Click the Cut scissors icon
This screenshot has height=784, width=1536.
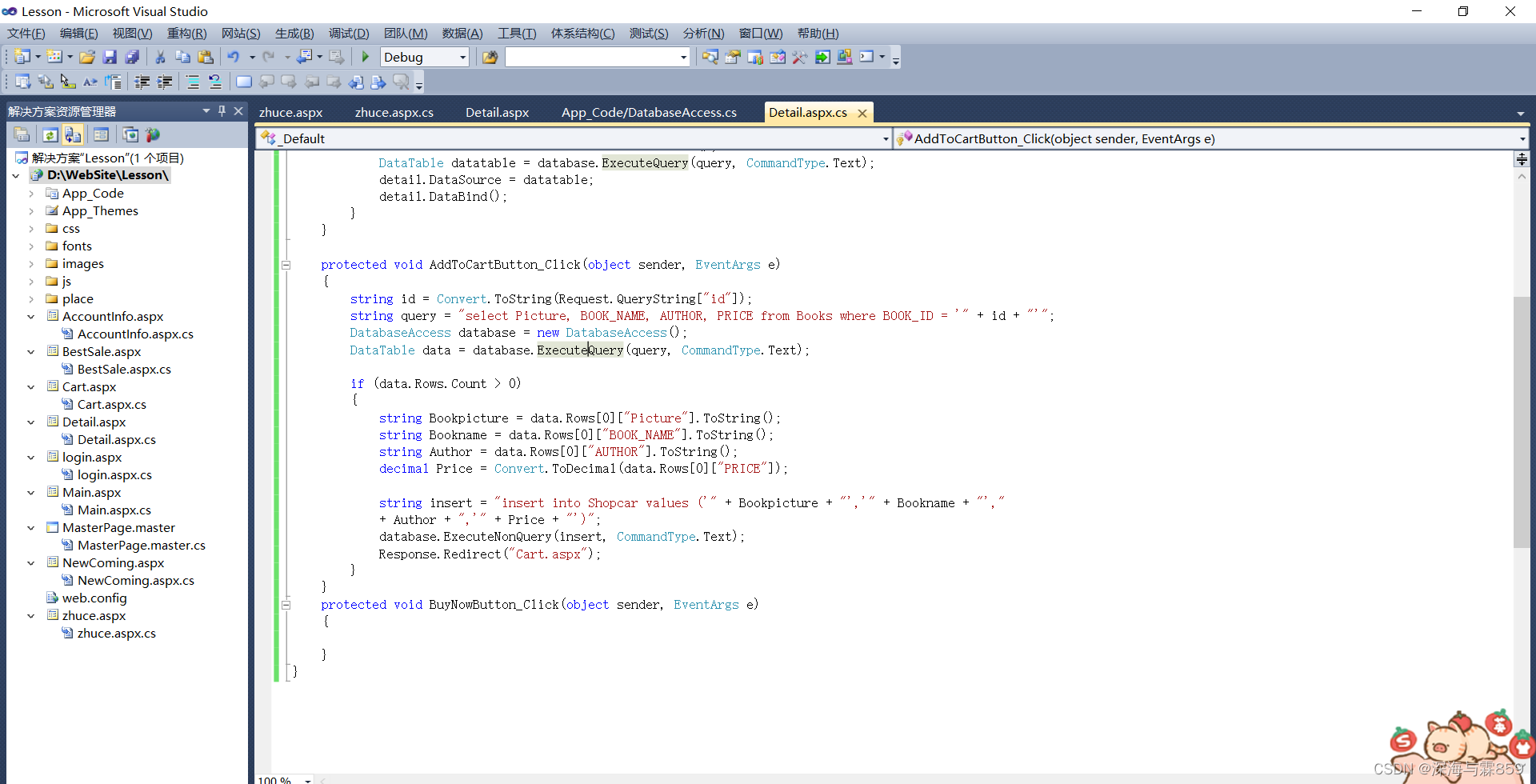click(x=159, y=57)
